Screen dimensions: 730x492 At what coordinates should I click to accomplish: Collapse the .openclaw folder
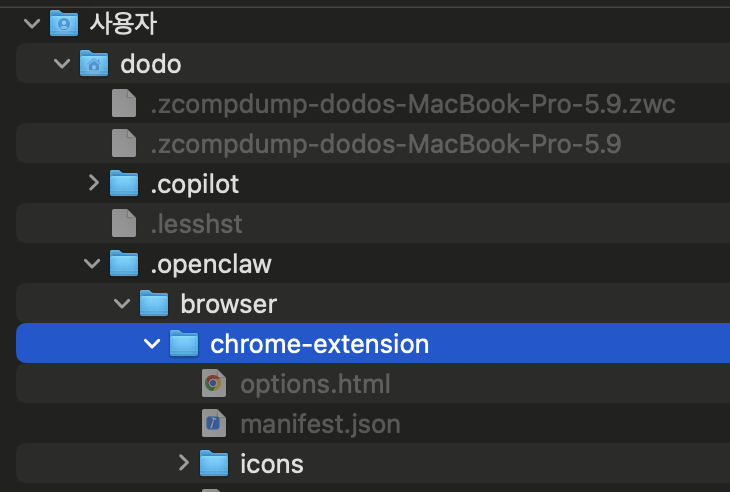coord(92,263)
